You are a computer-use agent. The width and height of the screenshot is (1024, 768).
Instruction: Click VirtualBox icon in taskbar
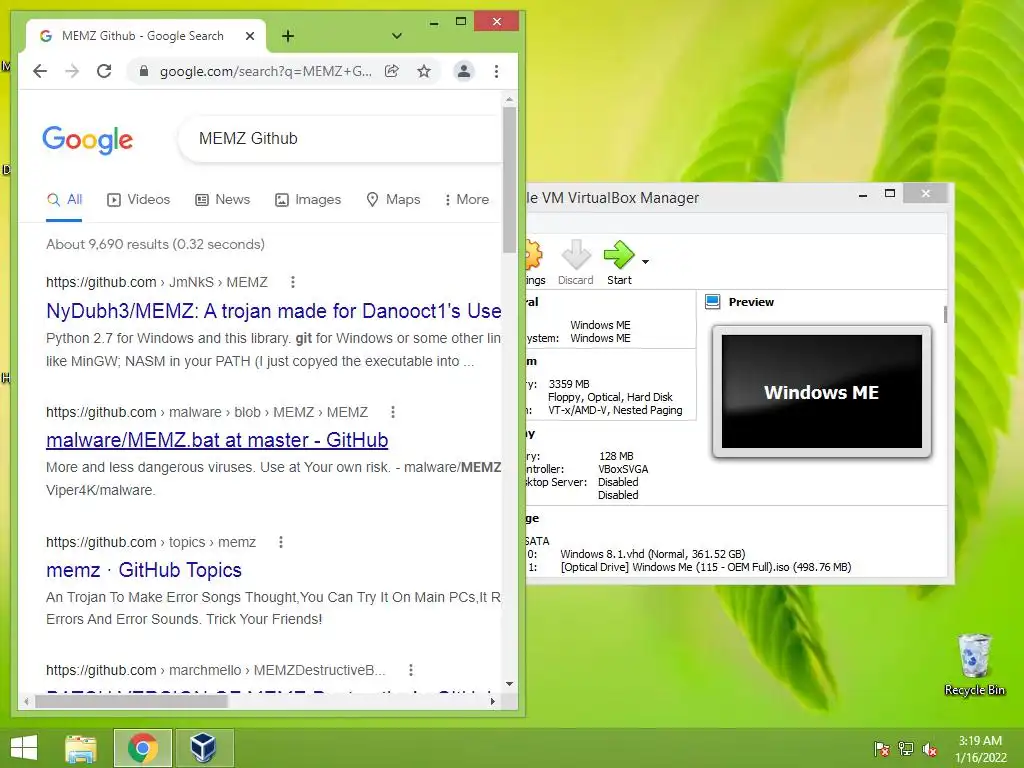(203, 748)
